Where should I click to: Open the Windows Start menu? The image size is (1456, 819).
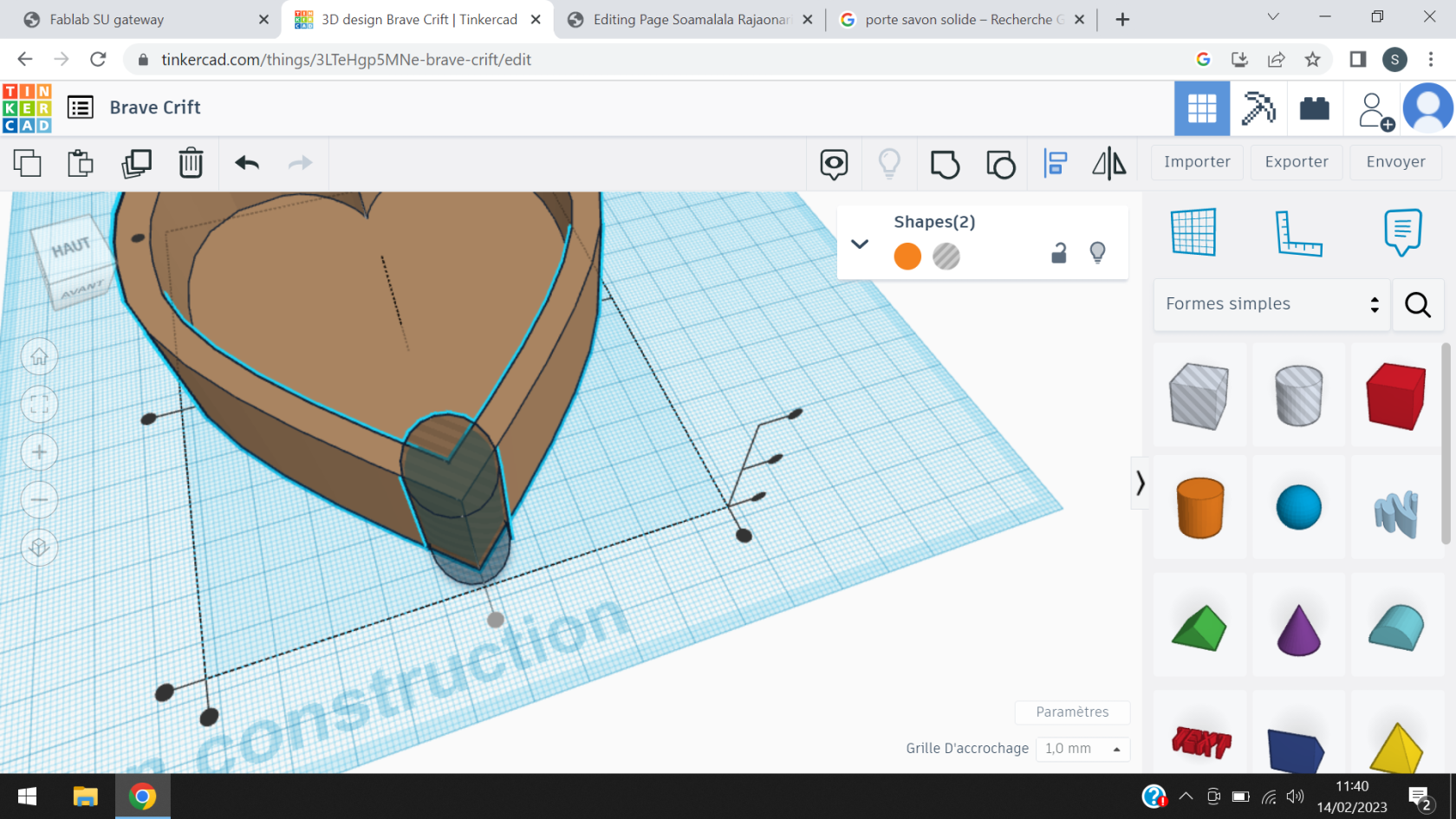[x=27, y=796]
